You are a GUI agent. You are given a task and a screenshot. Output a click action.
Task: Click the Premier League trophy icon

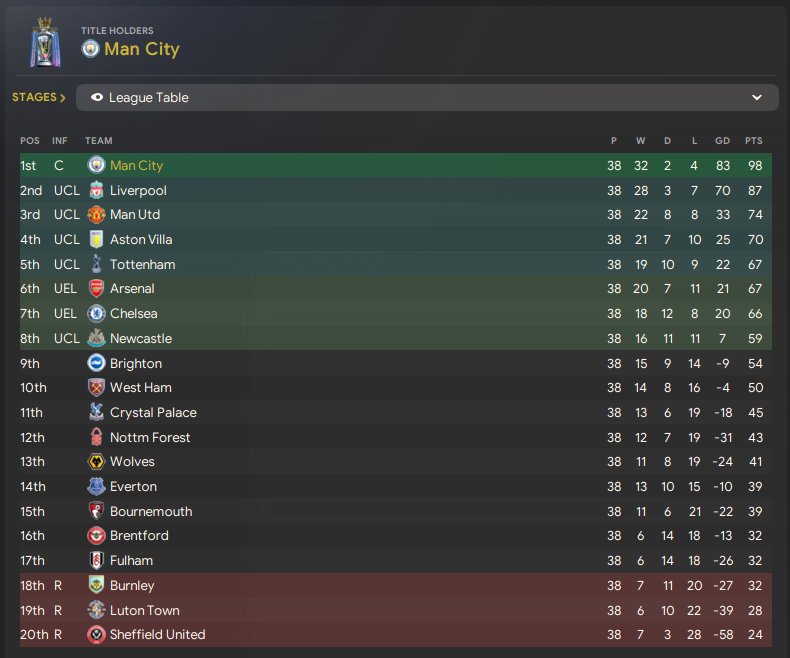click(45, 41)
